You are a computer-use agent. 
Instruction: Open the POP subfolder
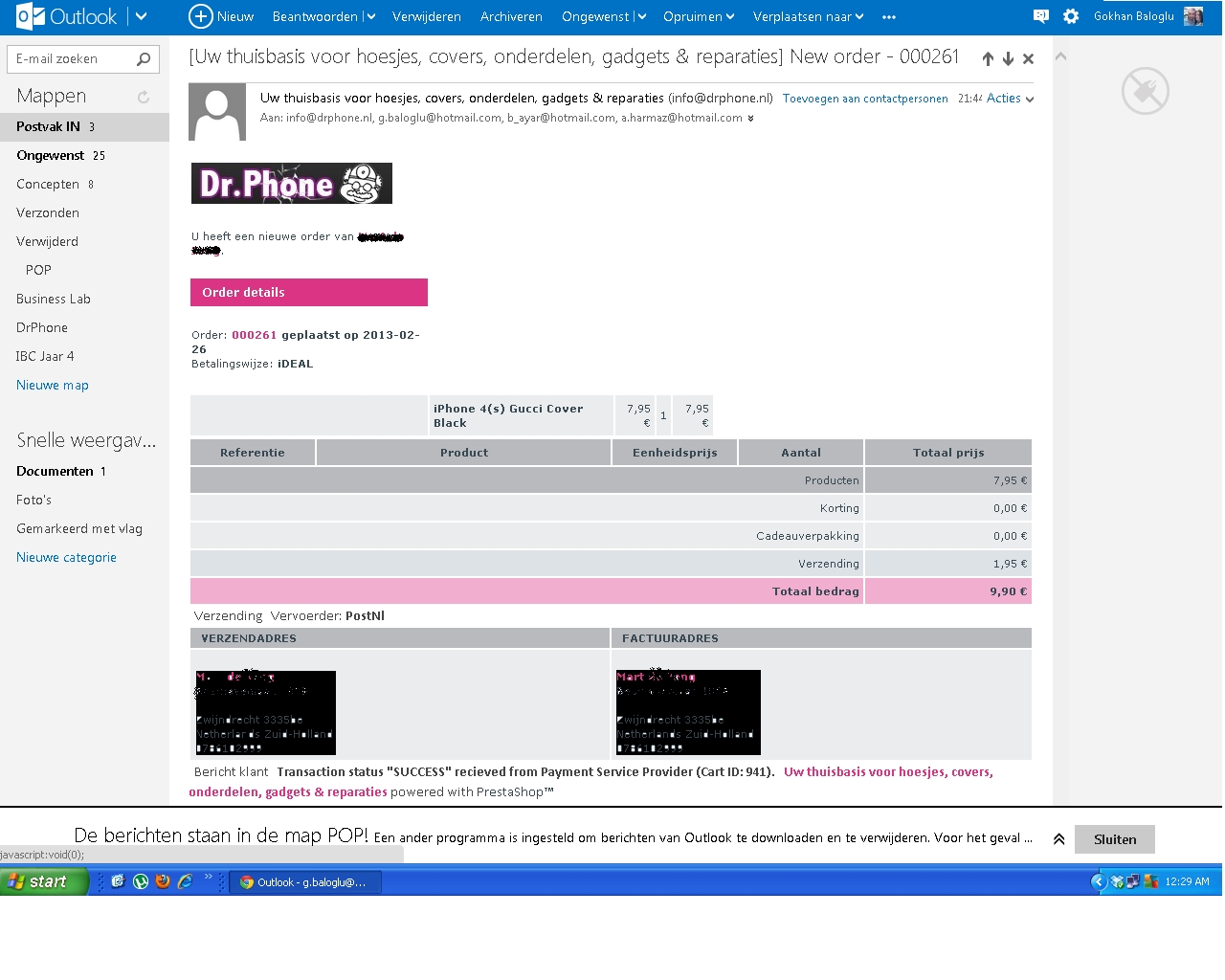click(x=84, y=270)
